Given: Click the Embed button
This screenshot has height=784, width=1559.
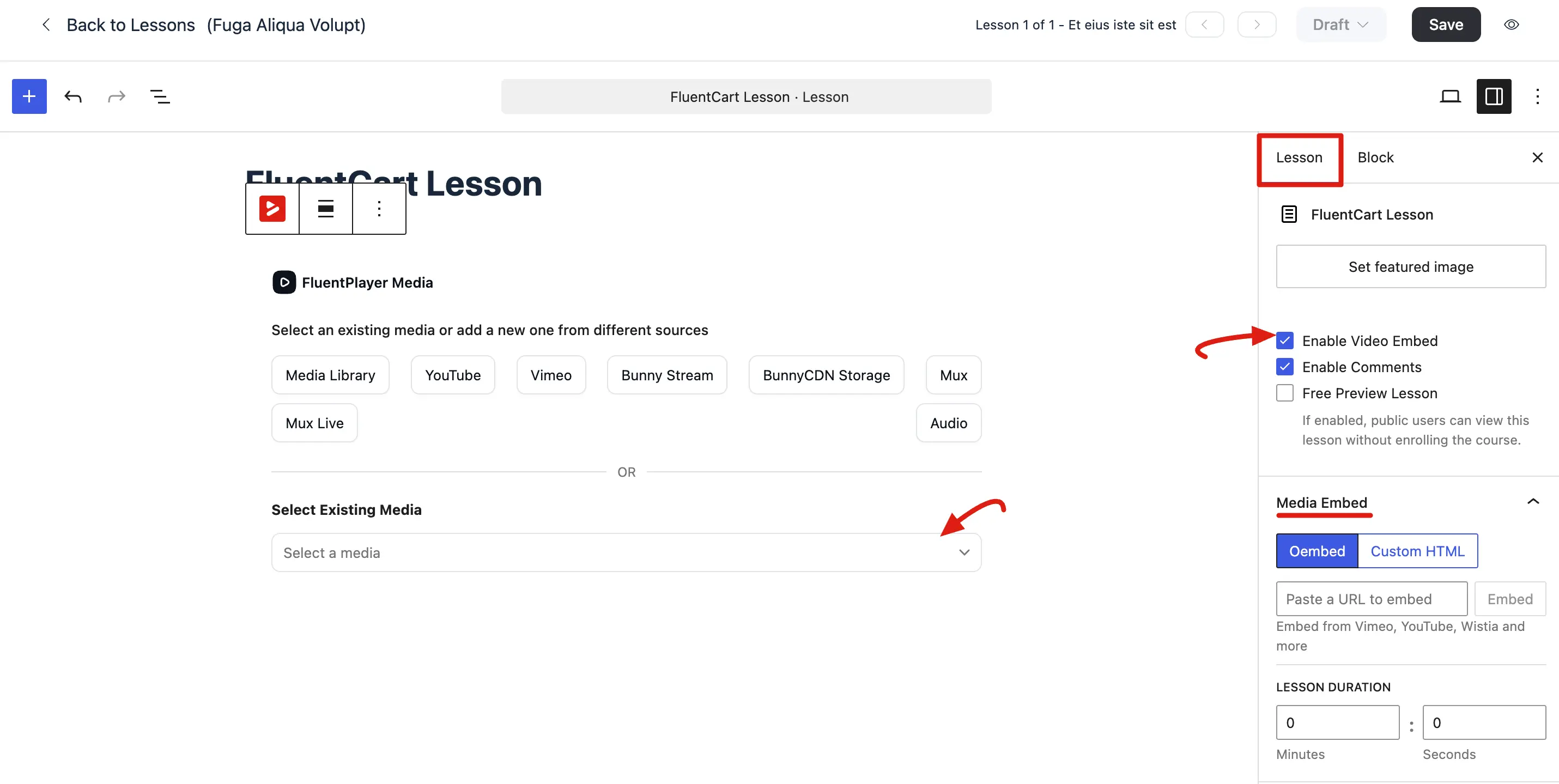Looking at the screenshot, I should (x=1510, y=599).
